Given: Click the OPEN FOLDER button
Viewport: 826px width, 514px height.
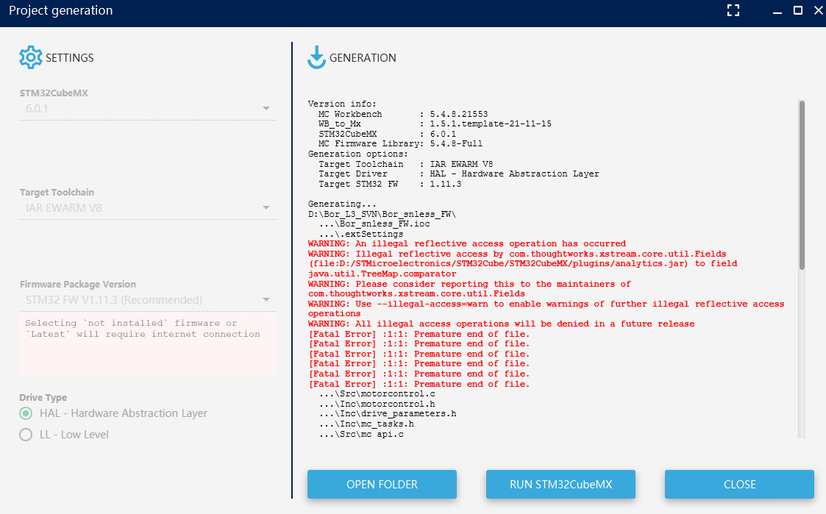Looking at the screenshot, I should [382, 485].
